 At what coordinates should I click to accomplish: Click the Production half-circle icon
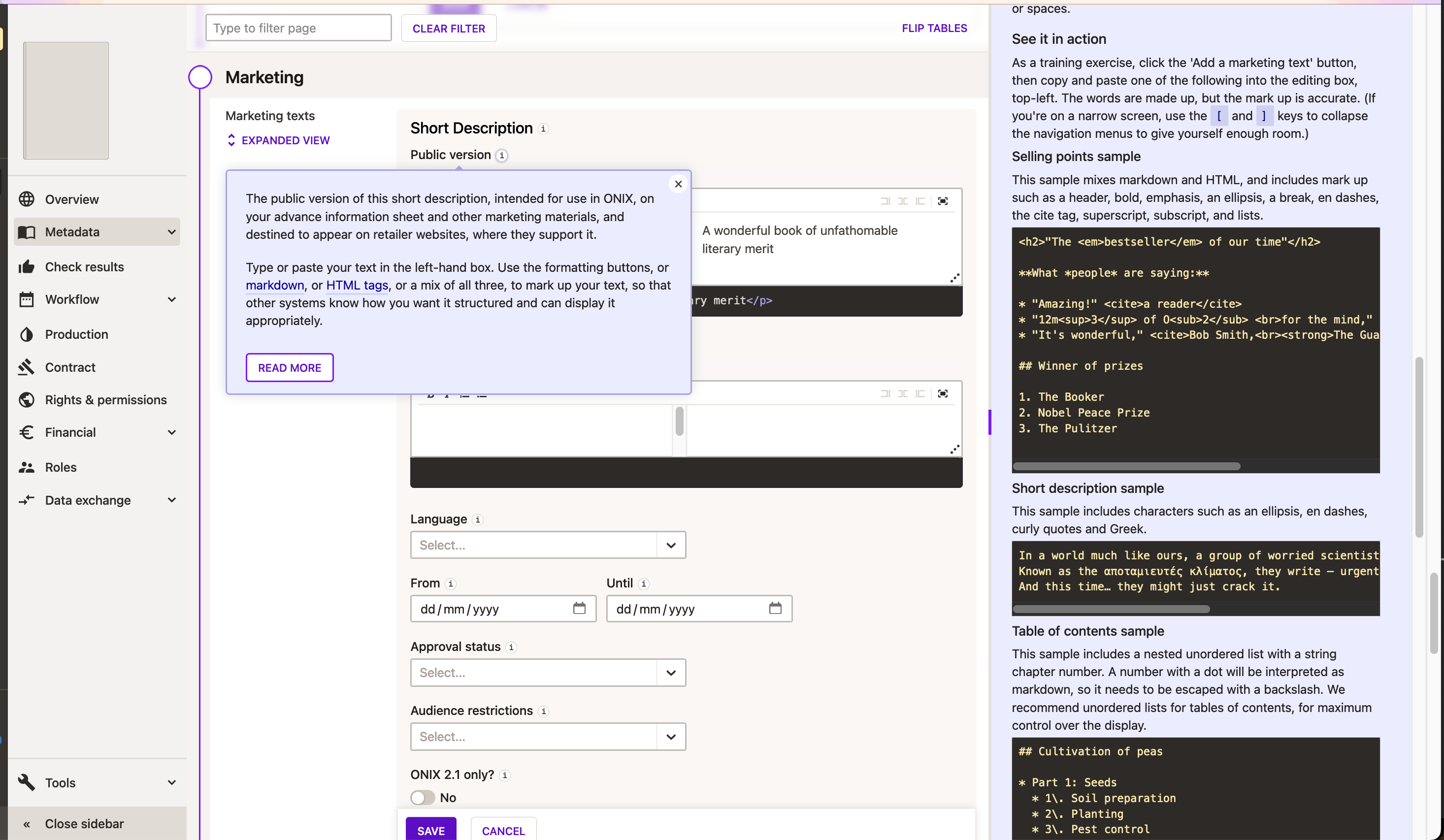(x=27, y=334)
